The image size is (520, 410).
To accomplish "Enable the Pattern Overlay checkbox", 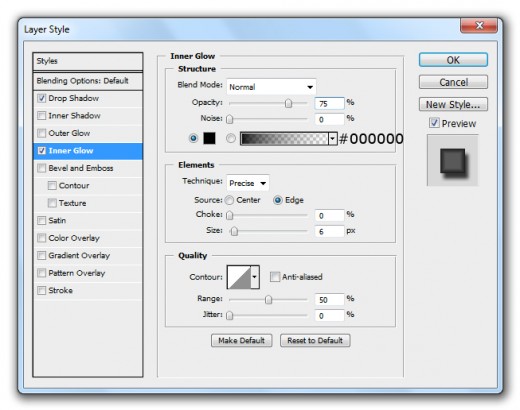I will coord(42,273).
